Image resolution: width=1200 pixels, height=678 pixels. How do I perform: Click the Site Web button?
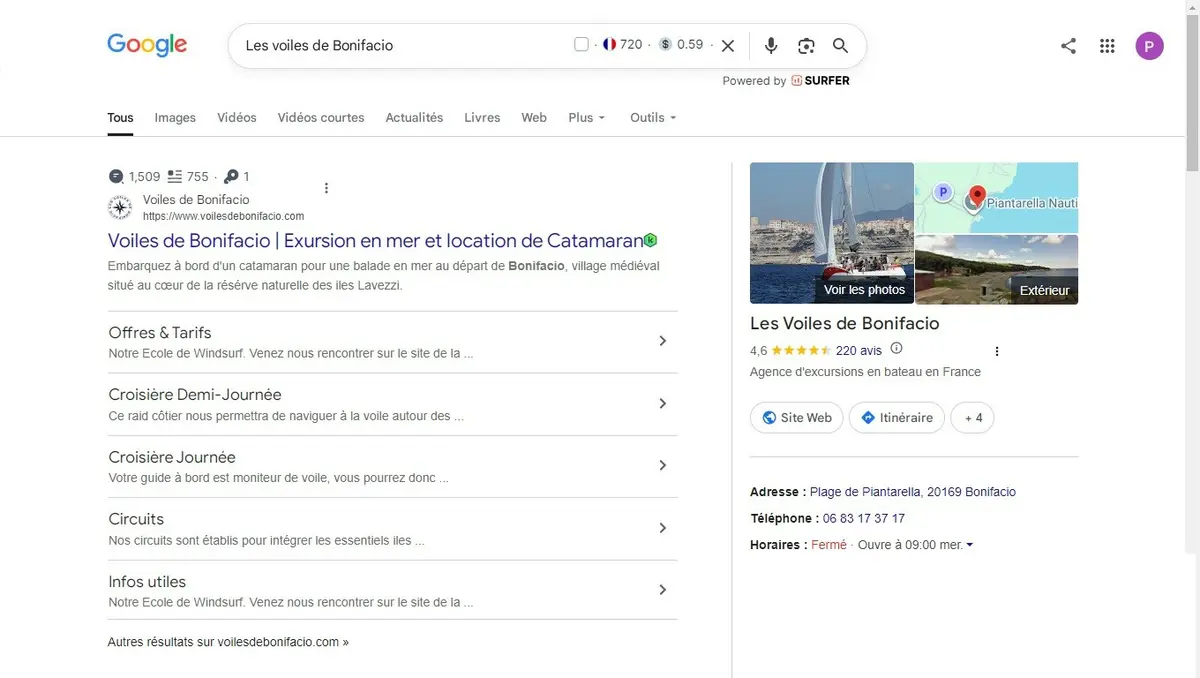click(797, 418)
